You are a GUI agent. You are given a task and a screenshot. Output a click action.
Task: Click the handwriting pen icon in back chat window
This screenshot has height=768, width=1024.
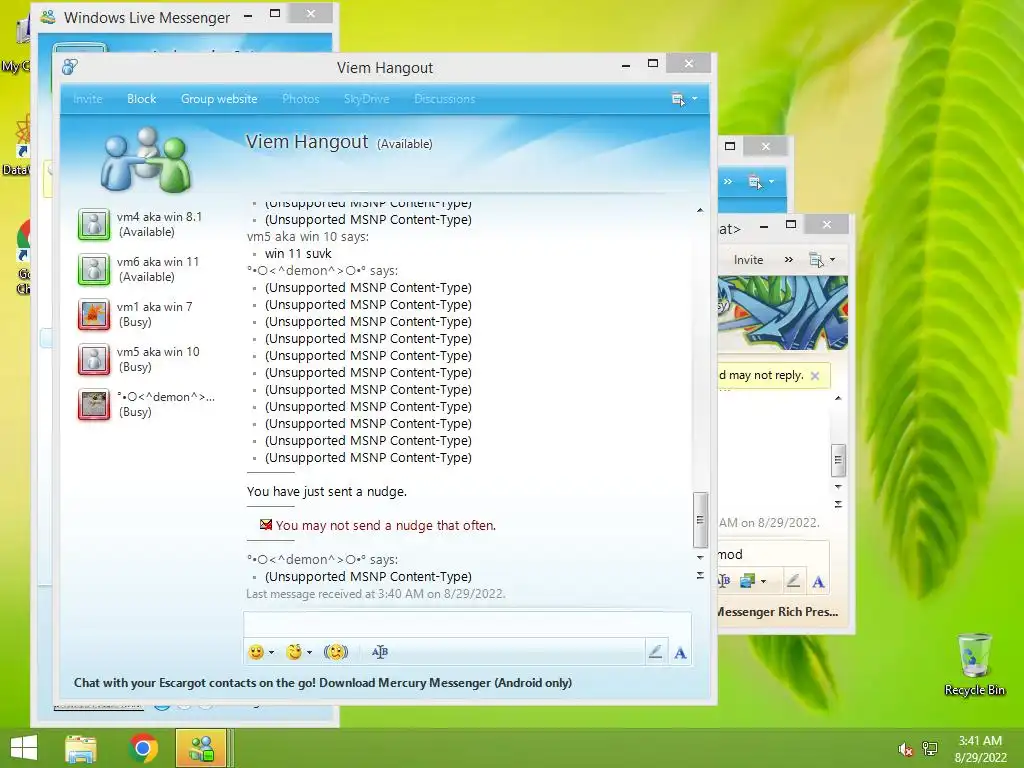[793, 581]
